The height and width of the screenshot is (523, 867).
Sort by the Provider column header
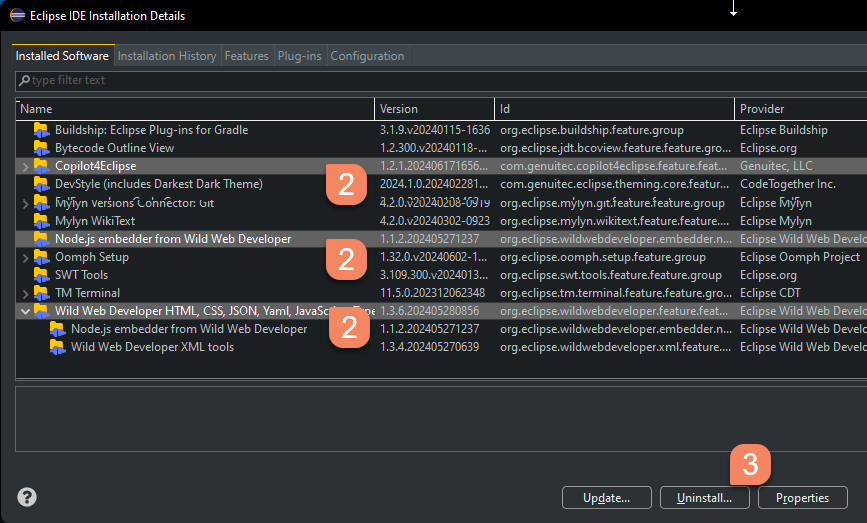(x=801, y=109)
